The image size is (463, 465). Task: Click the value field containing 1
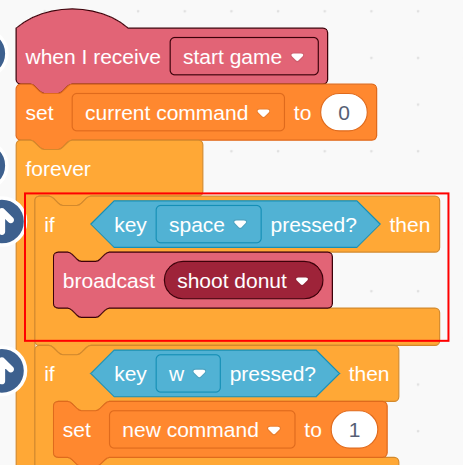click(354, 430)
